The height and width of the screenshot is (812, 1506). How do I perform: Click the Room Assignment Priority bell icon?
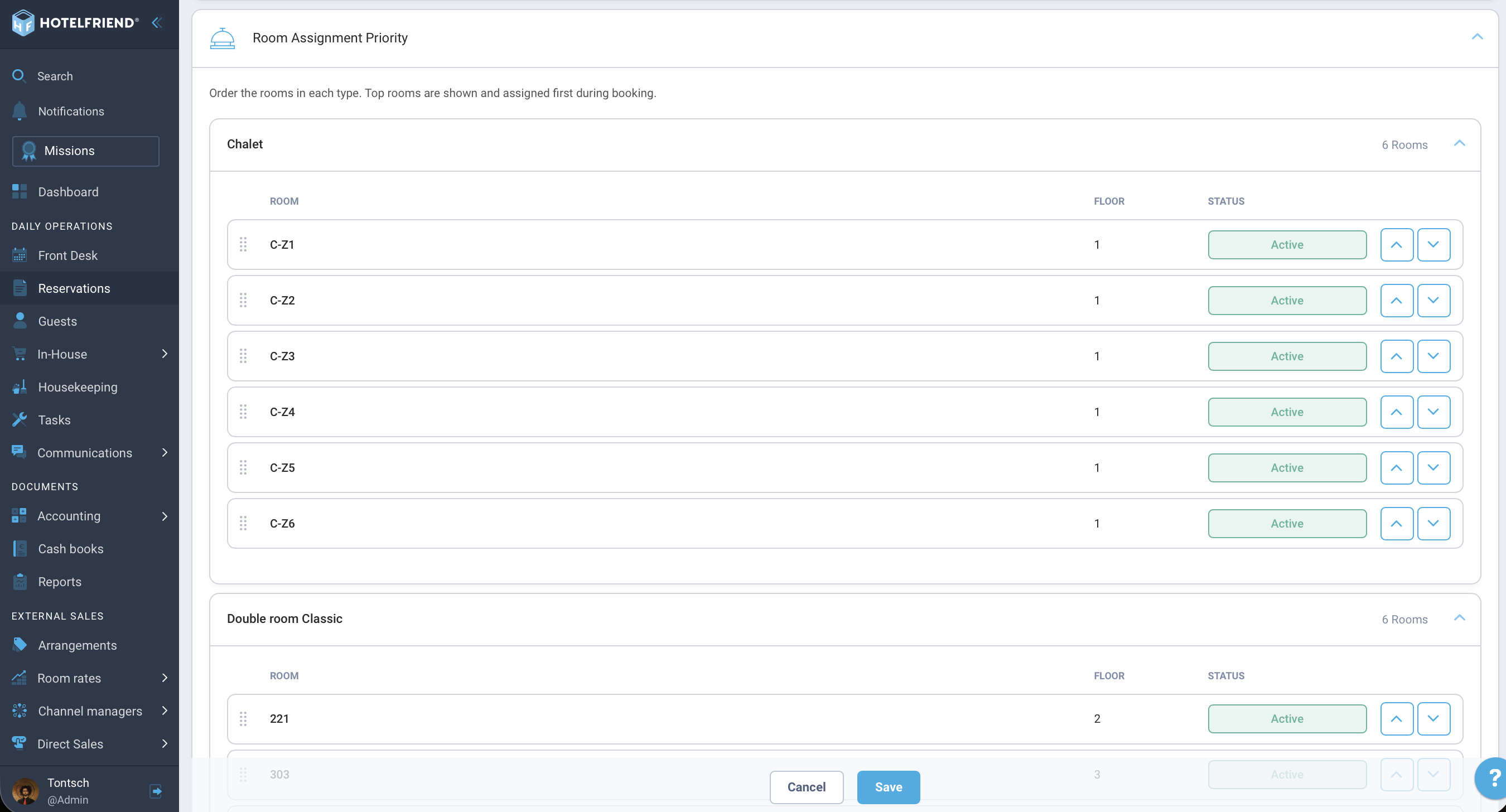(222, 38)
